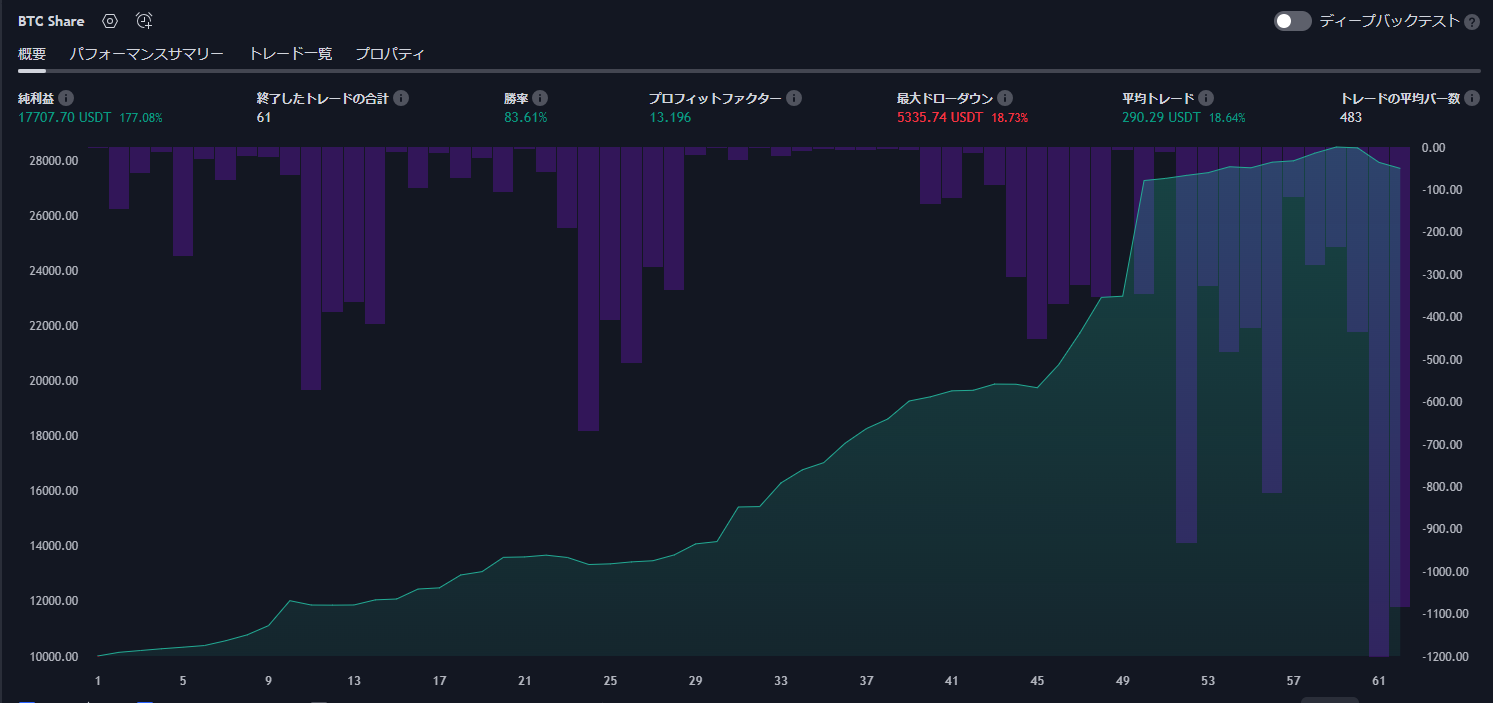Click the 純利益 metric label
Screen dimensions: 1493x703
[x=36, y=98]
